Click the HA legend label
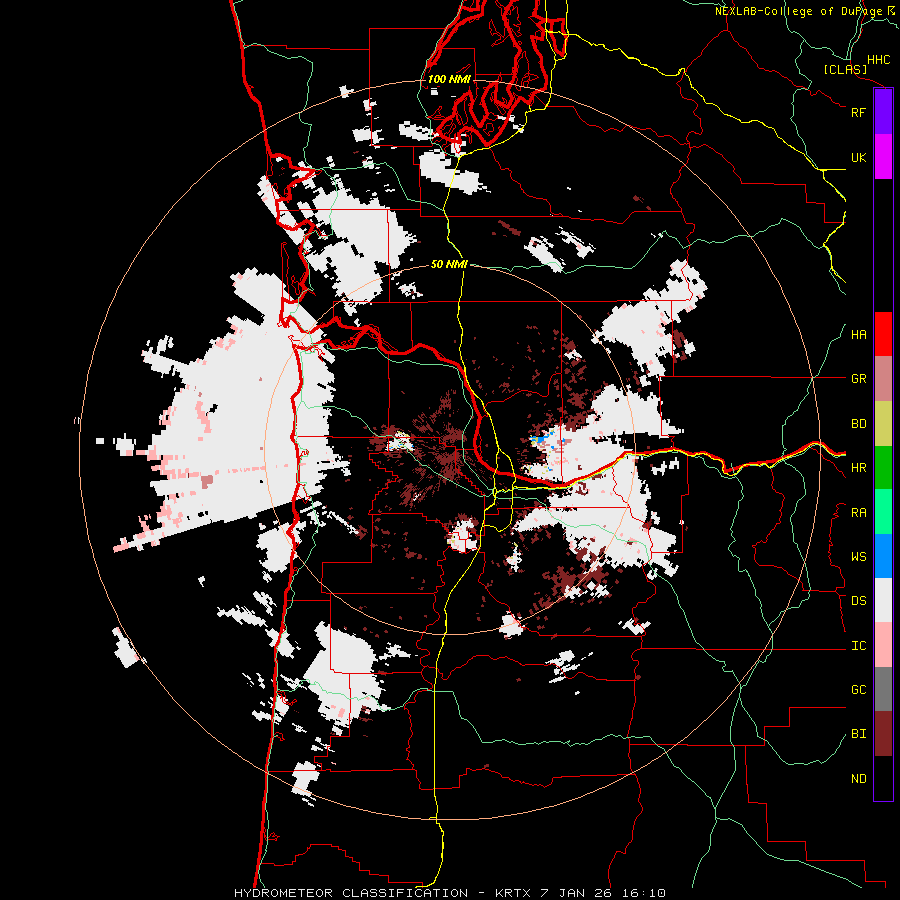This screenshot has width=900, height=900. coord(858,334)
